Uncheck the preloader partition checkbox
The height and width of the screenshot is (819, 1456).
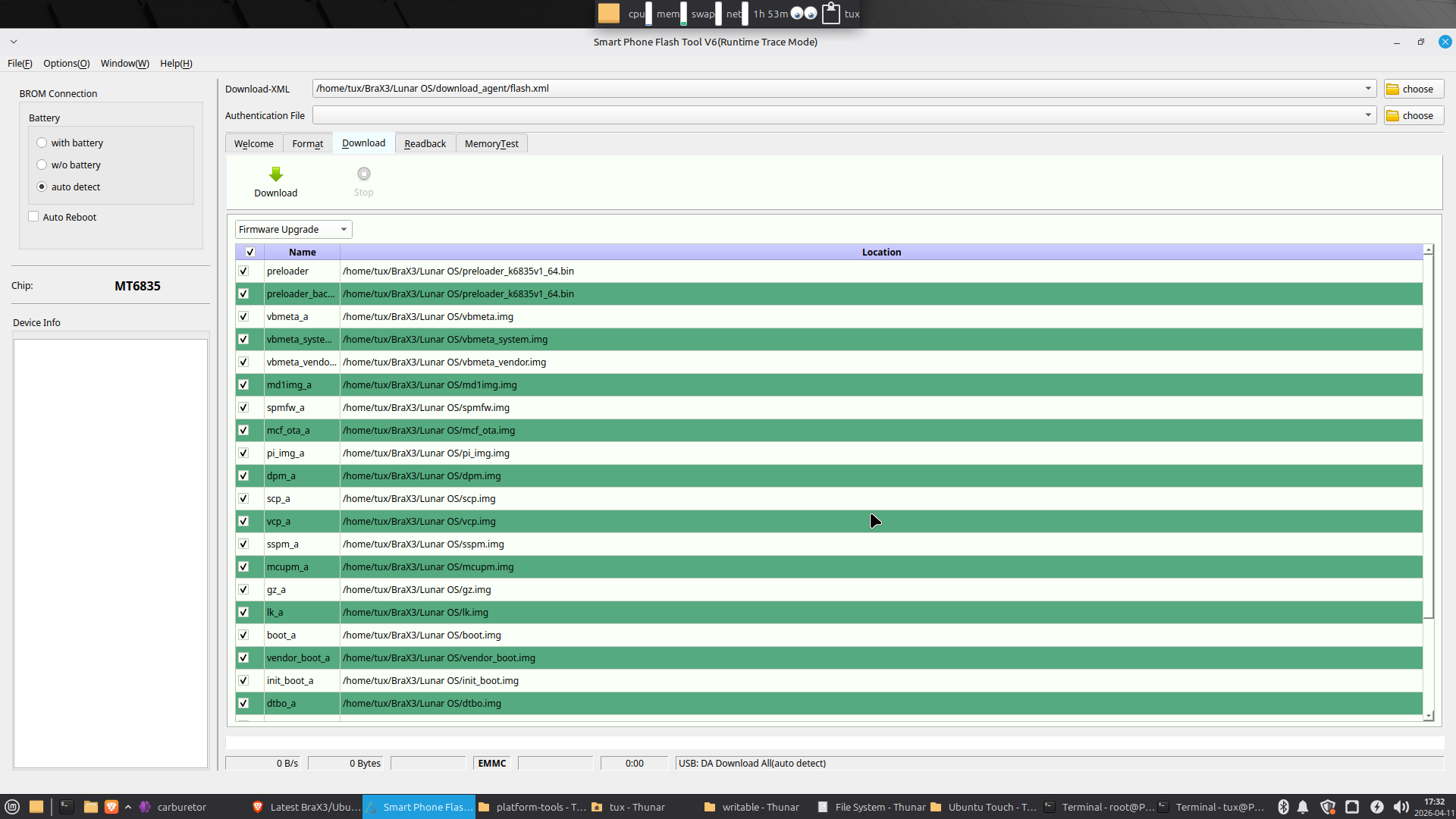click(x=243, y=271)
